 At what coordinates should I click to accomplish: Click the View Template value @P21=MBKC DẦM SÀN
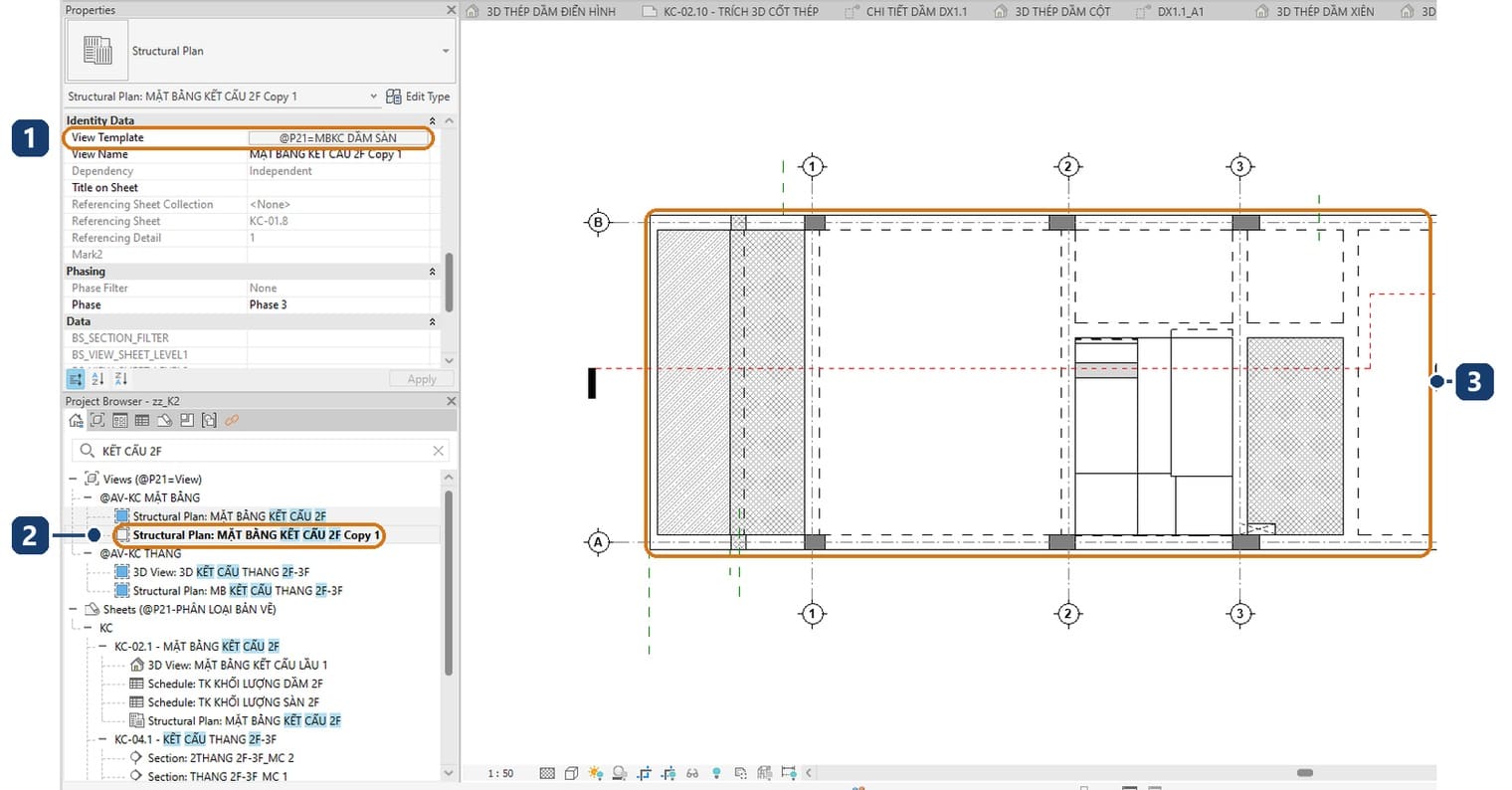click(338, 138)
